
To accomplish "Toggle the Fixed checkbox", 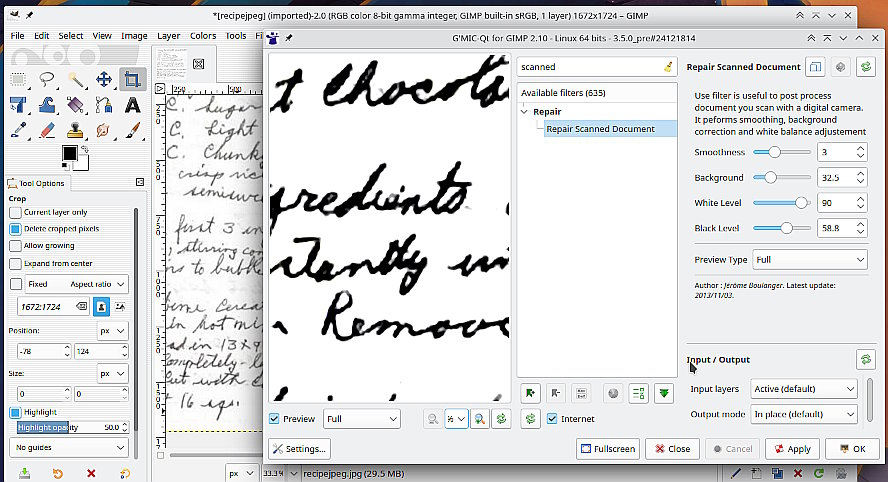I will pos(16,284).
